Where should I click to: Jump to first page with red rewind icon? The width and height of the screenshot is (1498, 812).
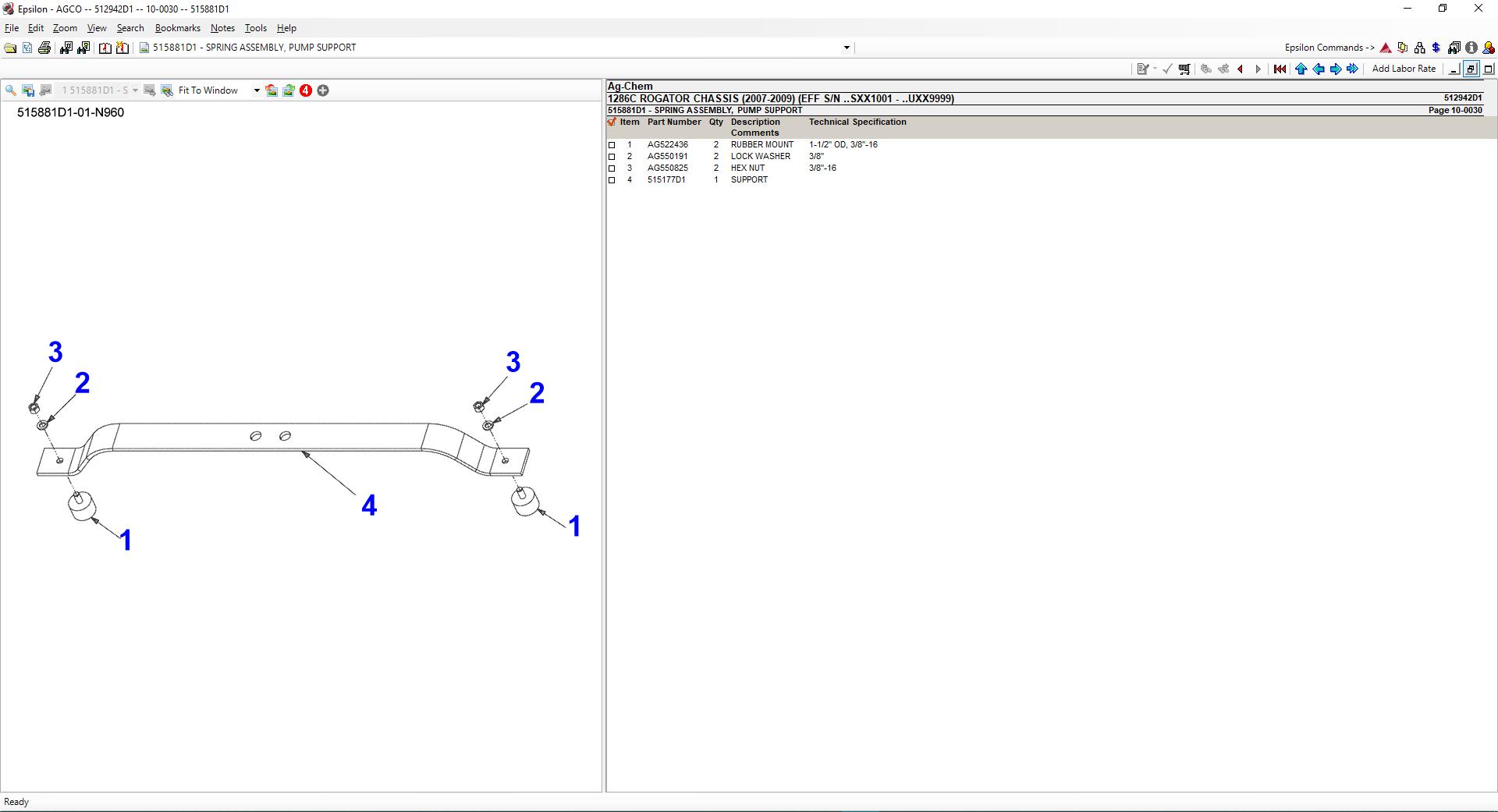(x=1280, y=69)
